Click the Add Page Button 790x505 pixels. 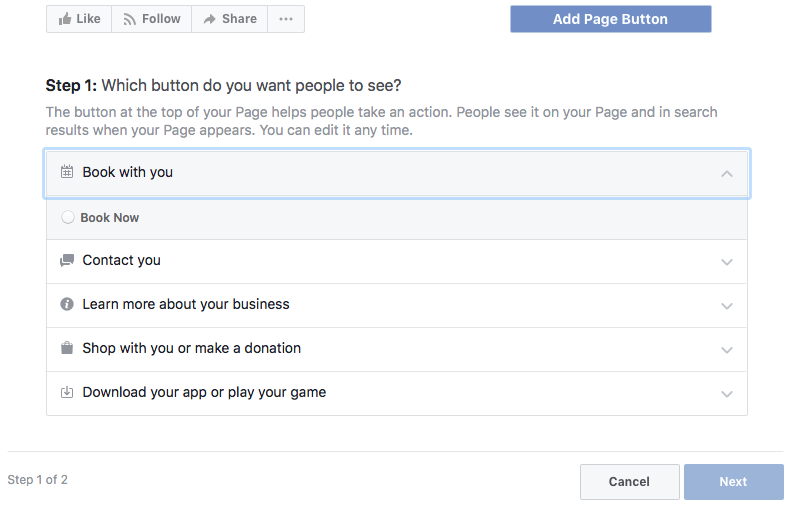(x=610, y=19)
